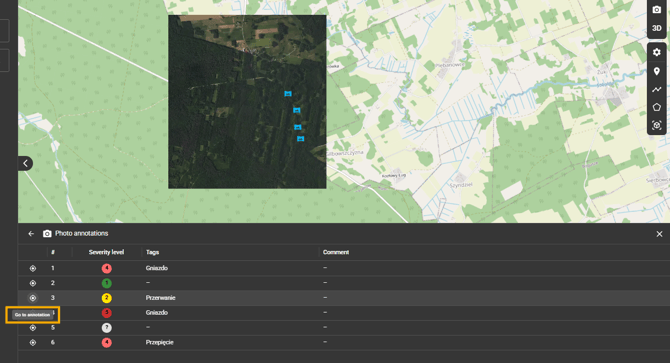Select the location marker tool
The height and width of the screenshot is (363, 670).
(657, 71)
